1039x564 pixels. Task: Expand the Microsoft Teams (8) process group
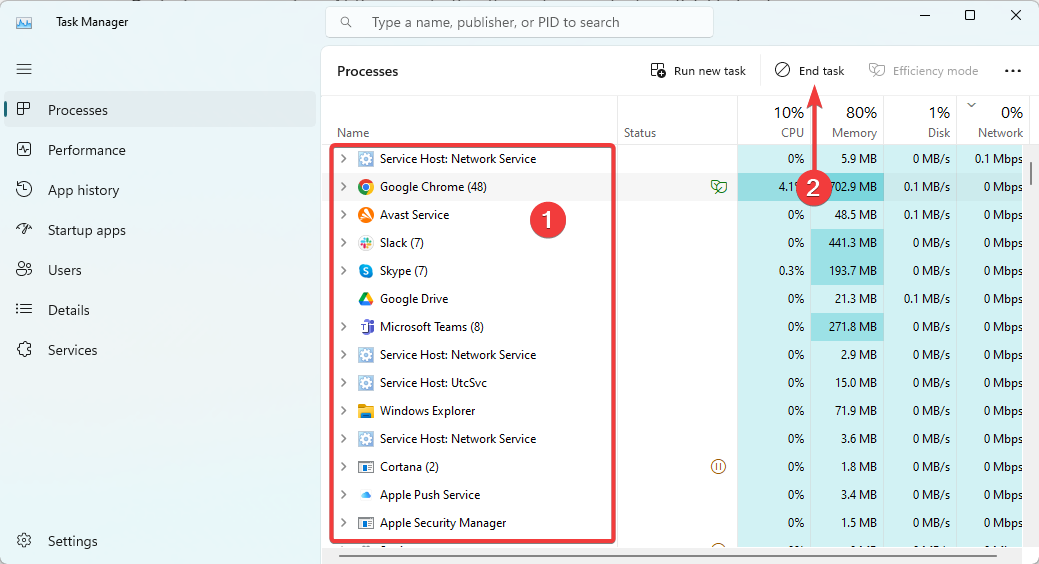(343, 327)
